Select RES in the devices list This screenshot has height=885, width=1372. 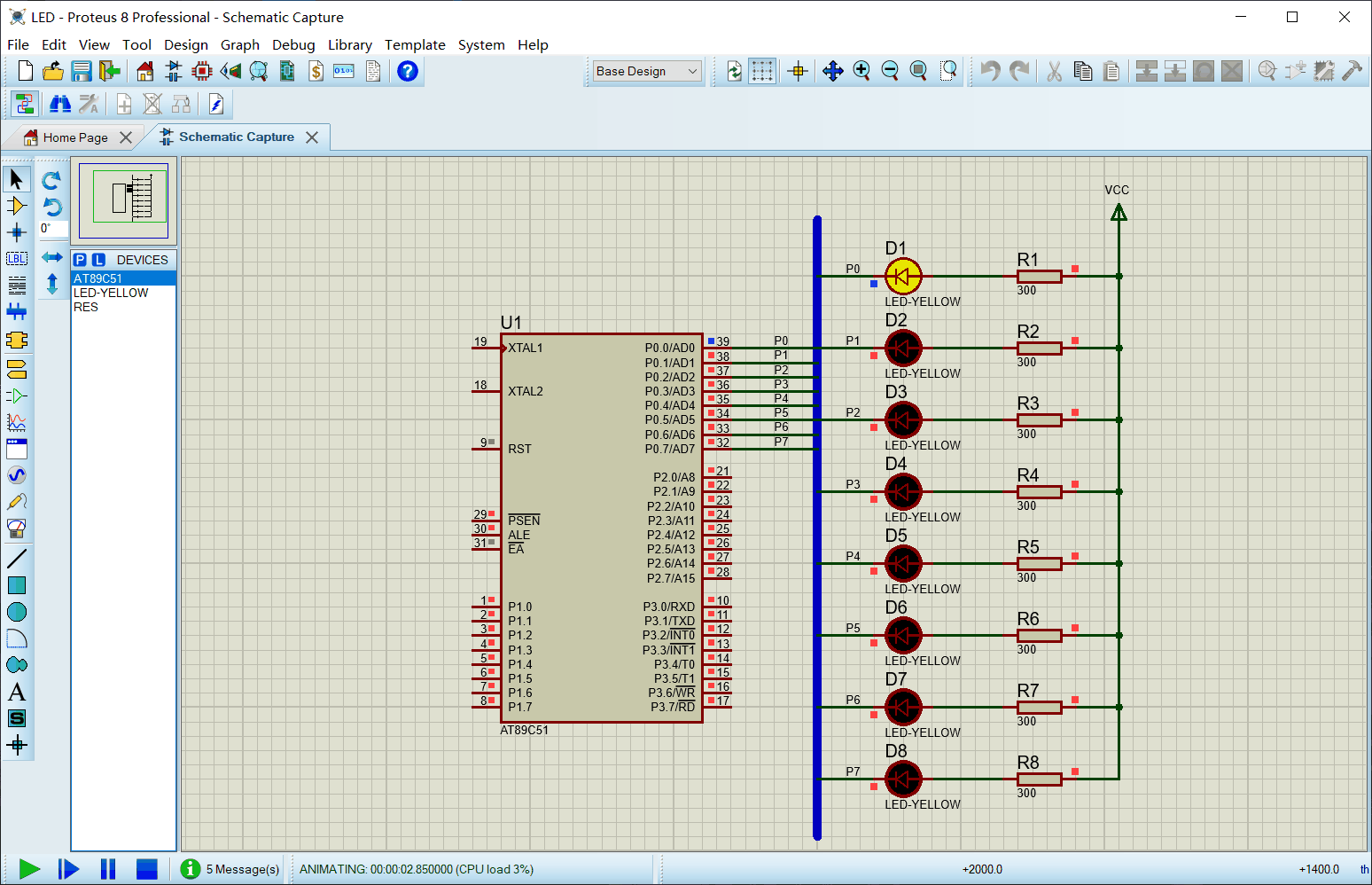(x=123, y=307)
